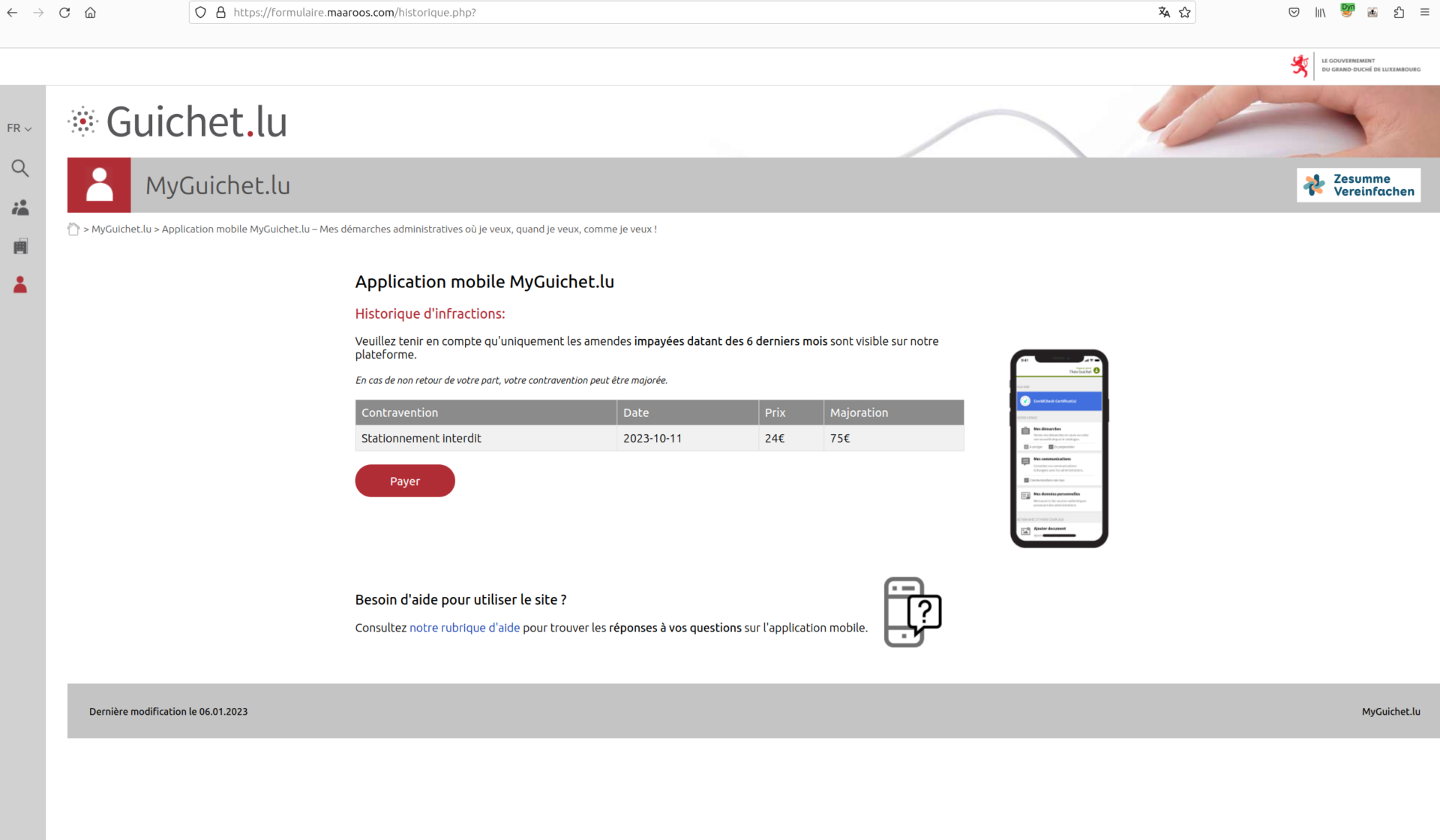1440x840 pixels.
Task: Select the 'Stationnement interdit' cell
Action: pyautogui.click(x=486, y=438)
